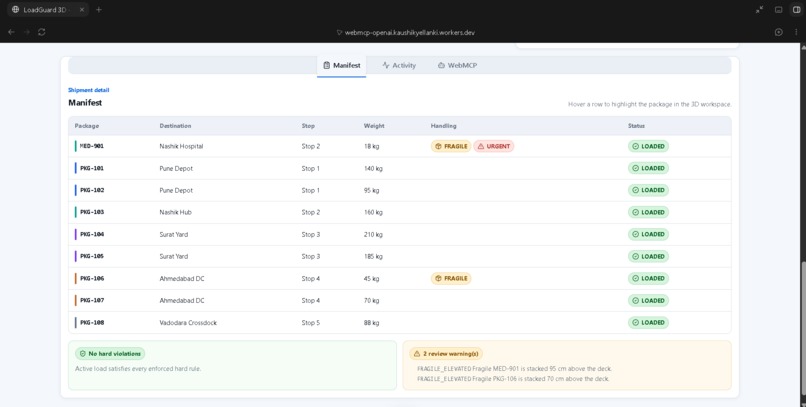Open the WebMCP tab
The width and height of the screenshot is (806, 407).
pyautogui.click(x=457, y=66)
